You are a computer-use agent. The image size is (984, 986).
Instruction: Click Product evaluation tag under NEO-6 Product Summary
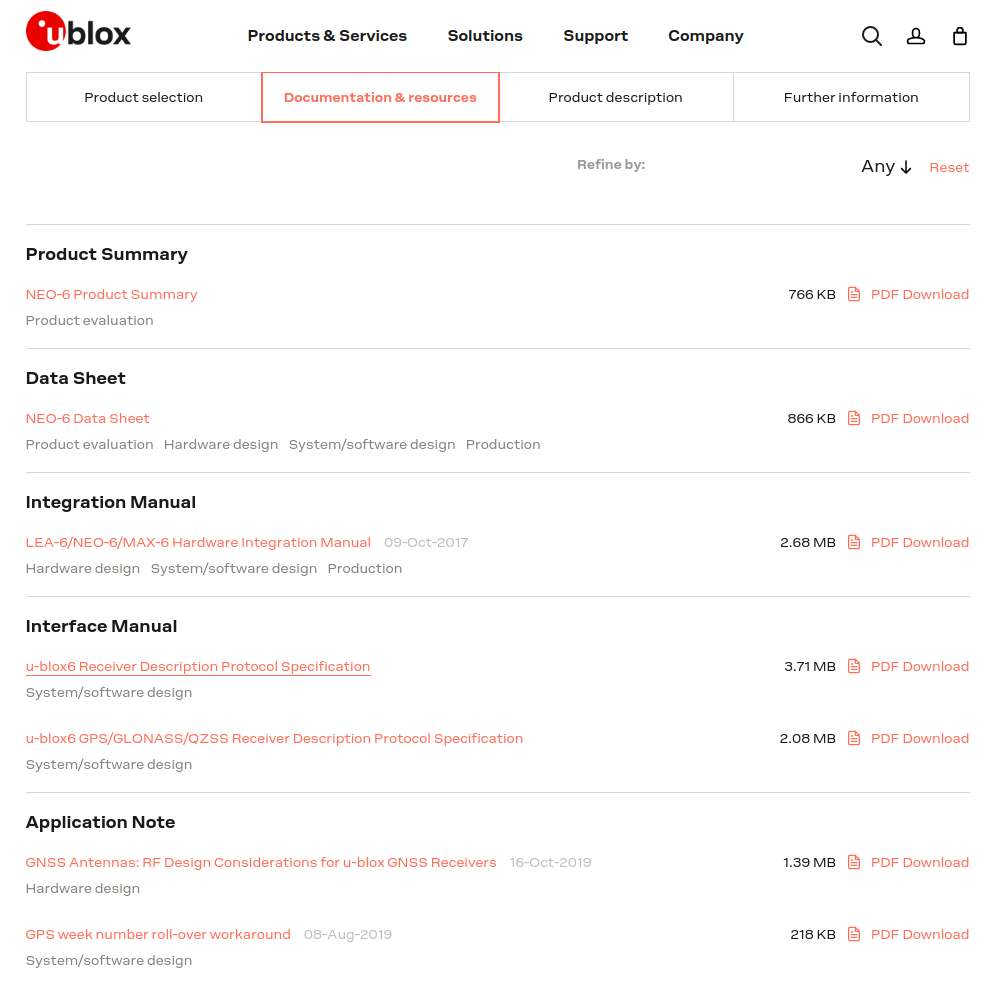click(89, 320)
